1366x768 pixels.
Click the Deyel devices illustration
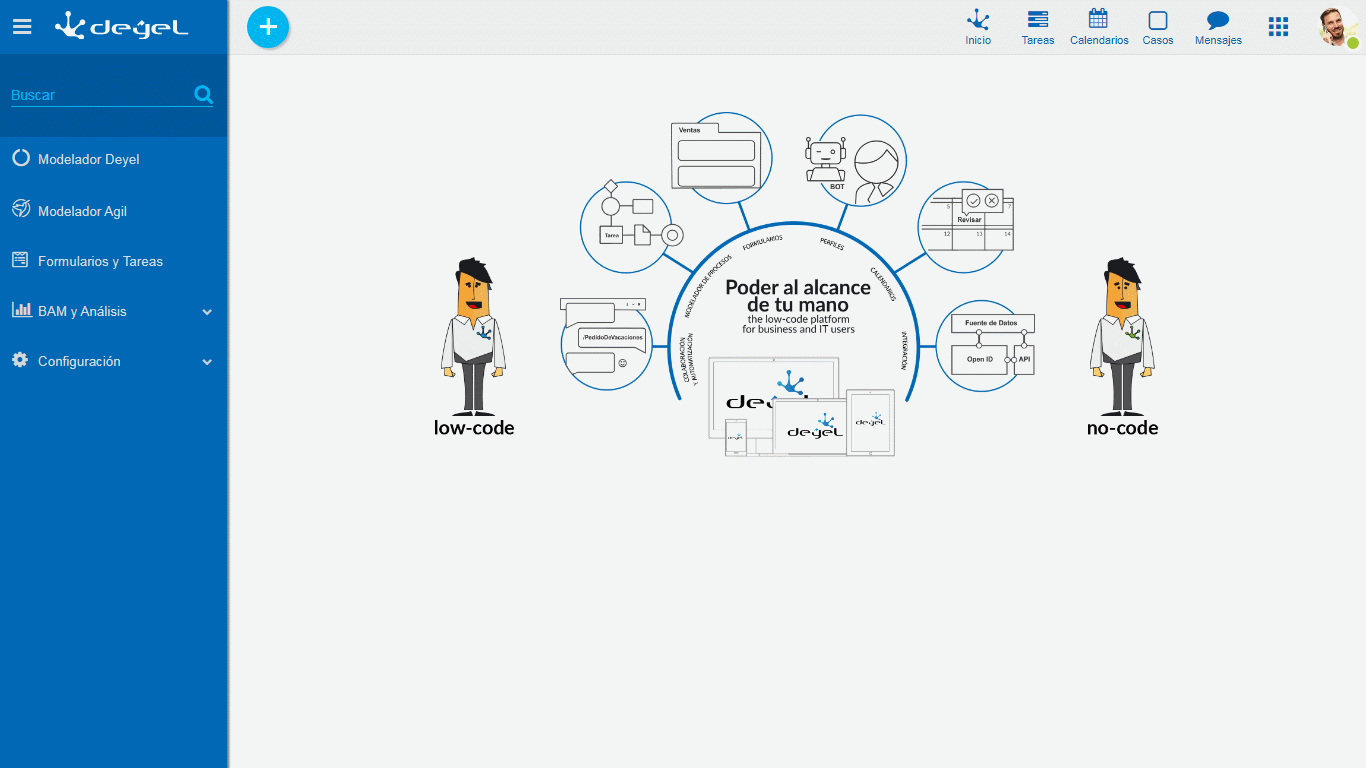[801, 407]
